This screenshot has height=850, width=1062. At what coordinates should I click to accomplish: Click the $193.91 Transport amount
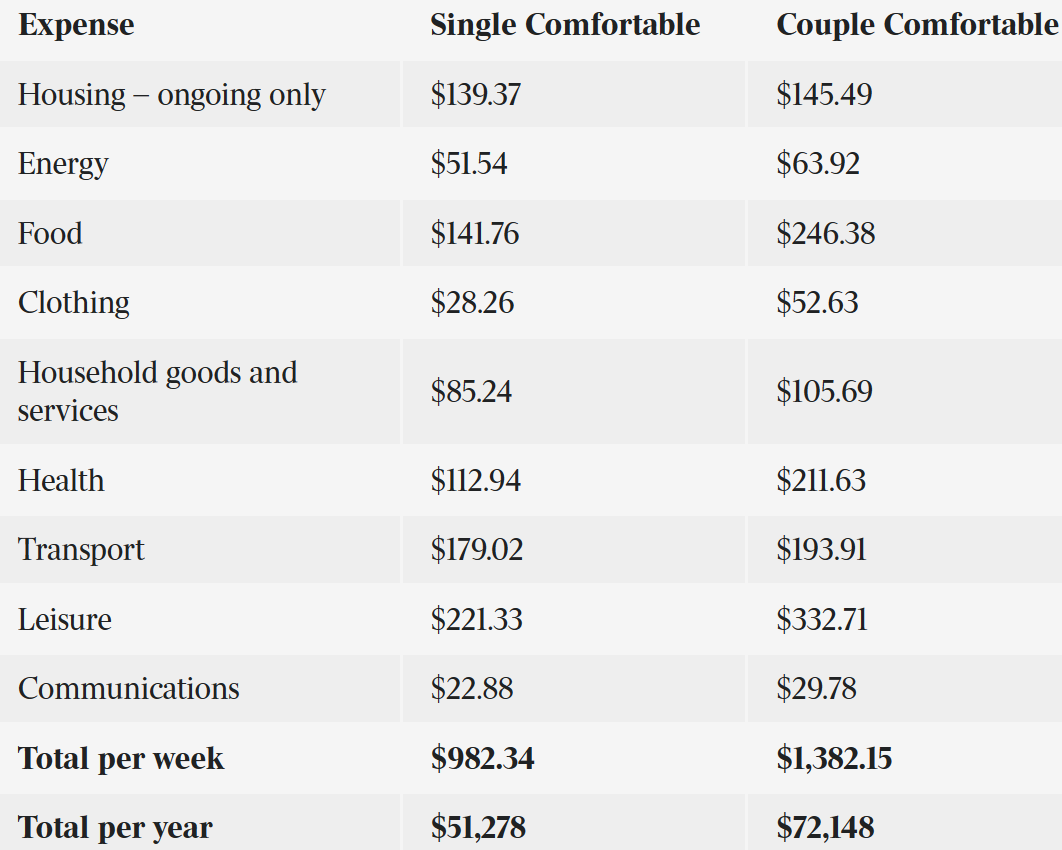[821, 550]
